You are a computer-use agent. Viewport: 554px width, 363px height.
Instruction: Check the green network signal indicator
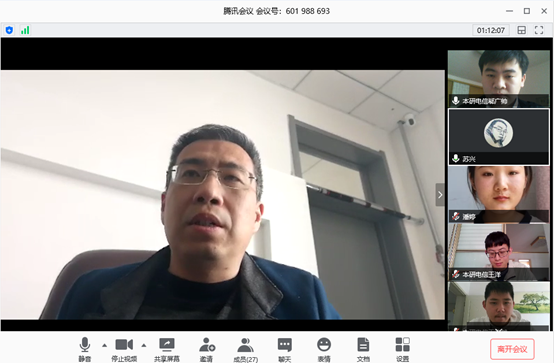[25, 30]
